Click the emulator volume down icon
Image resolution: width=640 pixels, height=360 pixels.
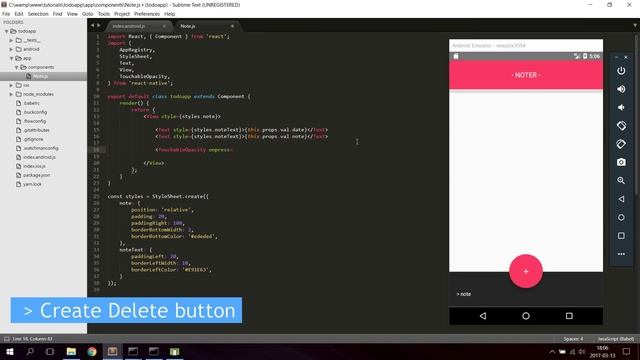621,107
